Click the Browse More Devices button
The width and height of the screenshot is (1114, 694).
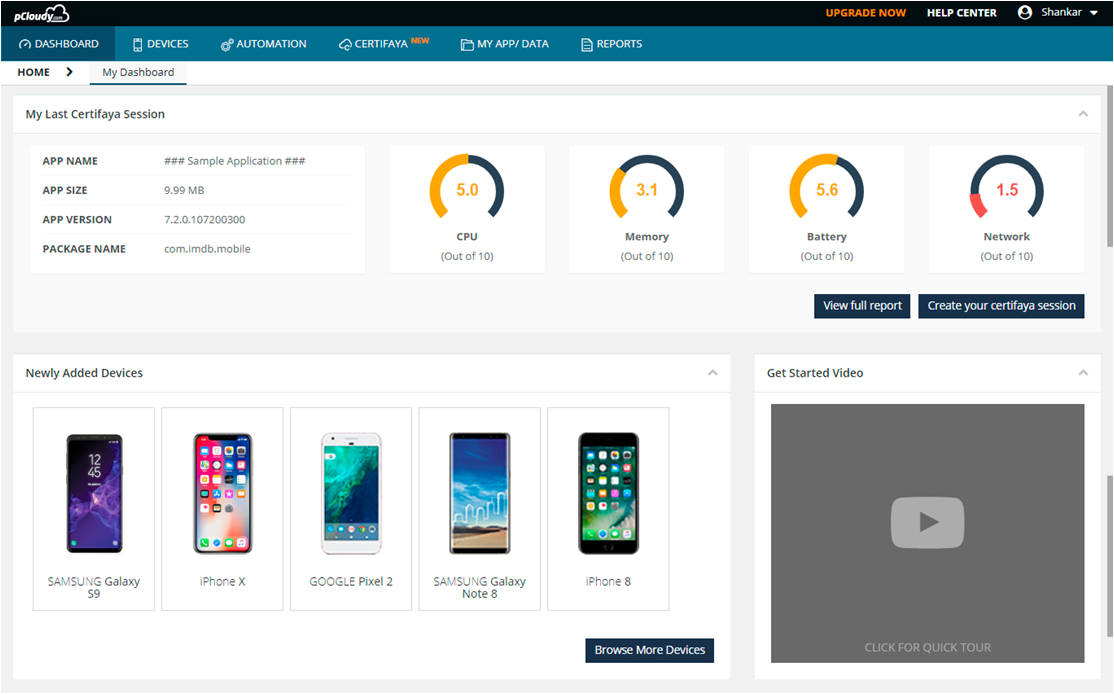pyautogui.click(x=649, y=650)
